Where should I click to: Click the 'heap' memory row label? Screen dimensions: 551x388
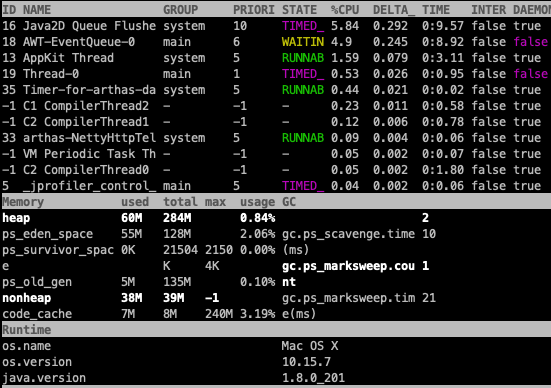(x=16, y=218)
